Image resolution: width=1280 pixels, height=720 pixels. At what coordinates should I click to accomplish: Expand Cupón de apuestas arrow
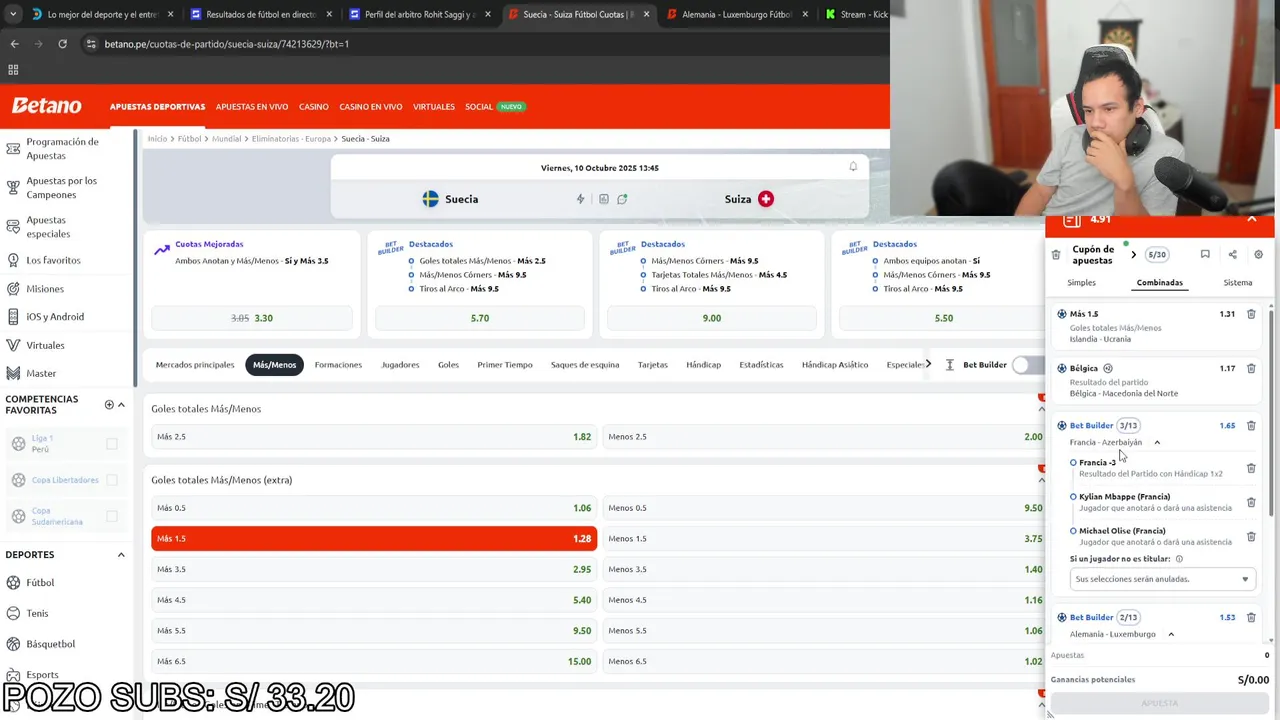[1133, 255]
